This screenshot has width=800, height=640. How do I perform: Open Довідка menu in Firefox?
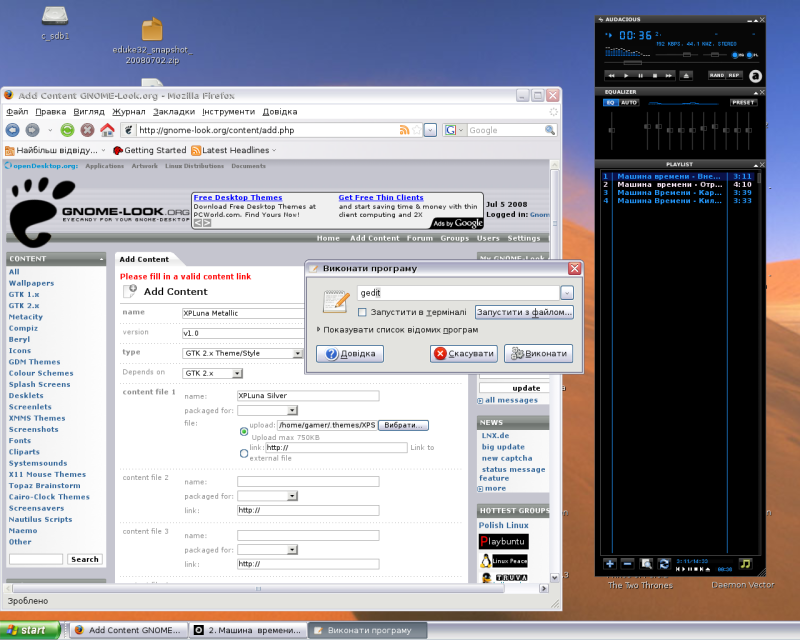click(280, 112)
